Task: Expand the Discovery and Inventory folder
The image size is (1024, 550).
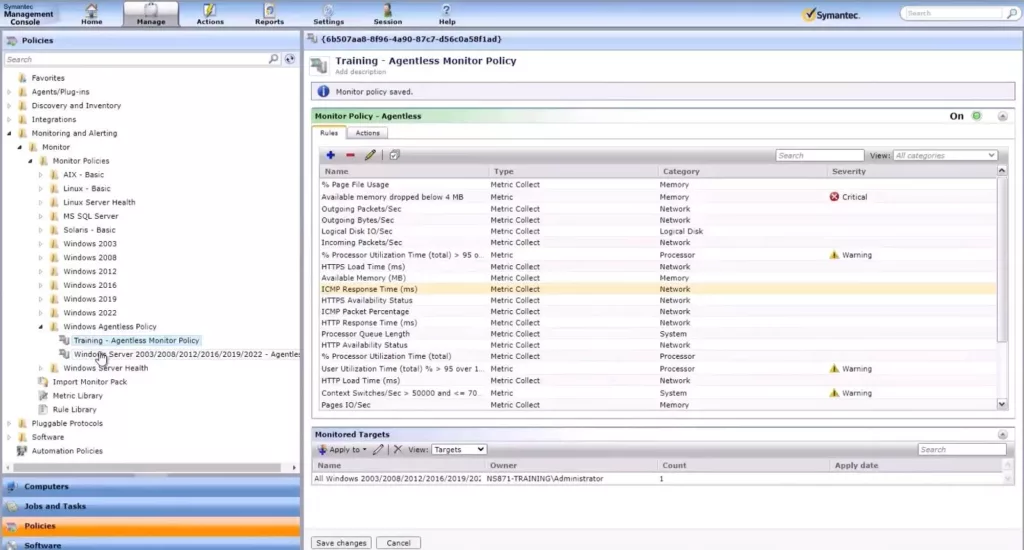Action: 9,106
